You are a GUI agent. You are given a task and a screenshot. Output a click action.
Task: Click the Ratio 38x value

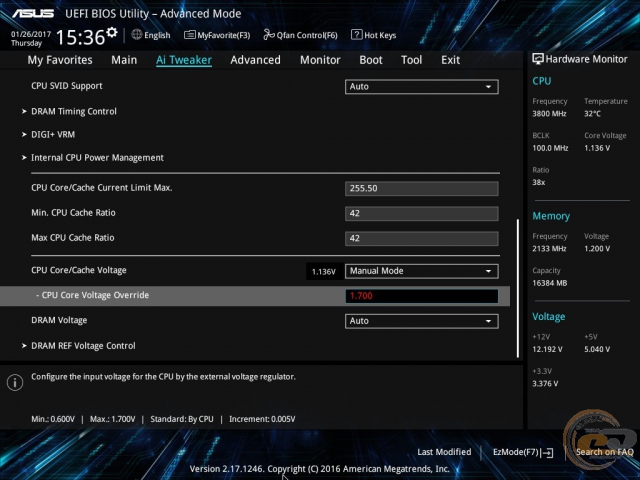539,182
